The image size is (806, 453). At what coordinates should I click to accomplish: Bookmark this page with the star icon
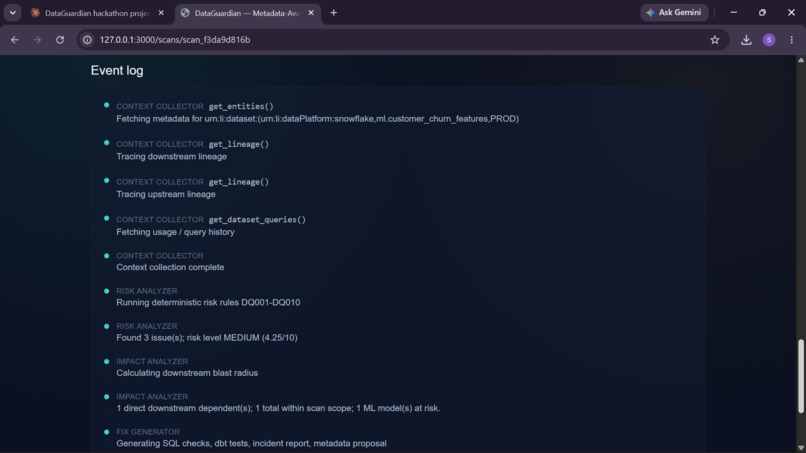tap(715, 40)
